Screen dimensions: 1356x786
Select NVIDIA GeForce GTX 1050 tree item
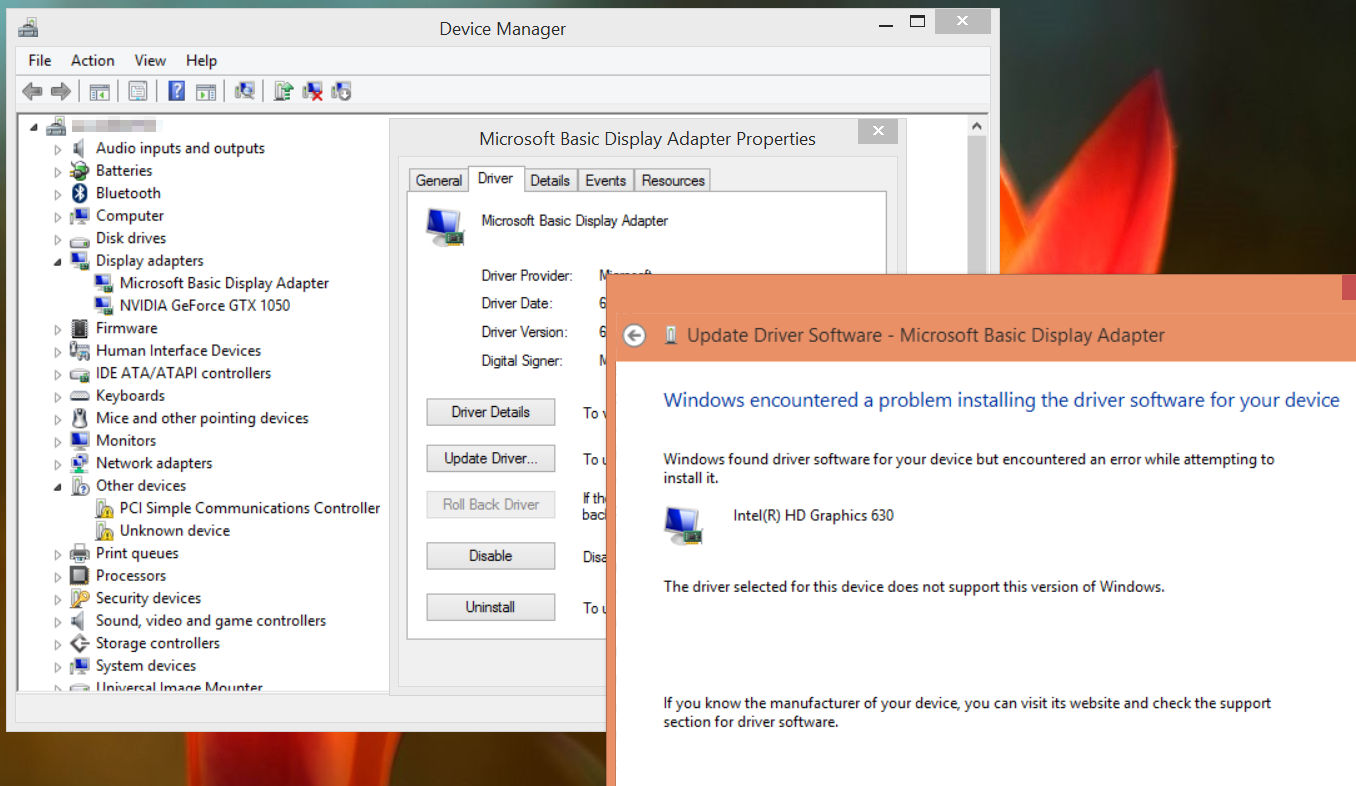204,306
